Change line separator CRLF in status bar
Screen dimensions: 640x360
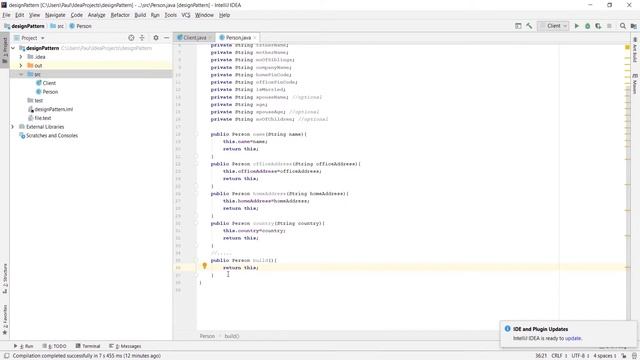pyautogui.click(x=559, y=356)
